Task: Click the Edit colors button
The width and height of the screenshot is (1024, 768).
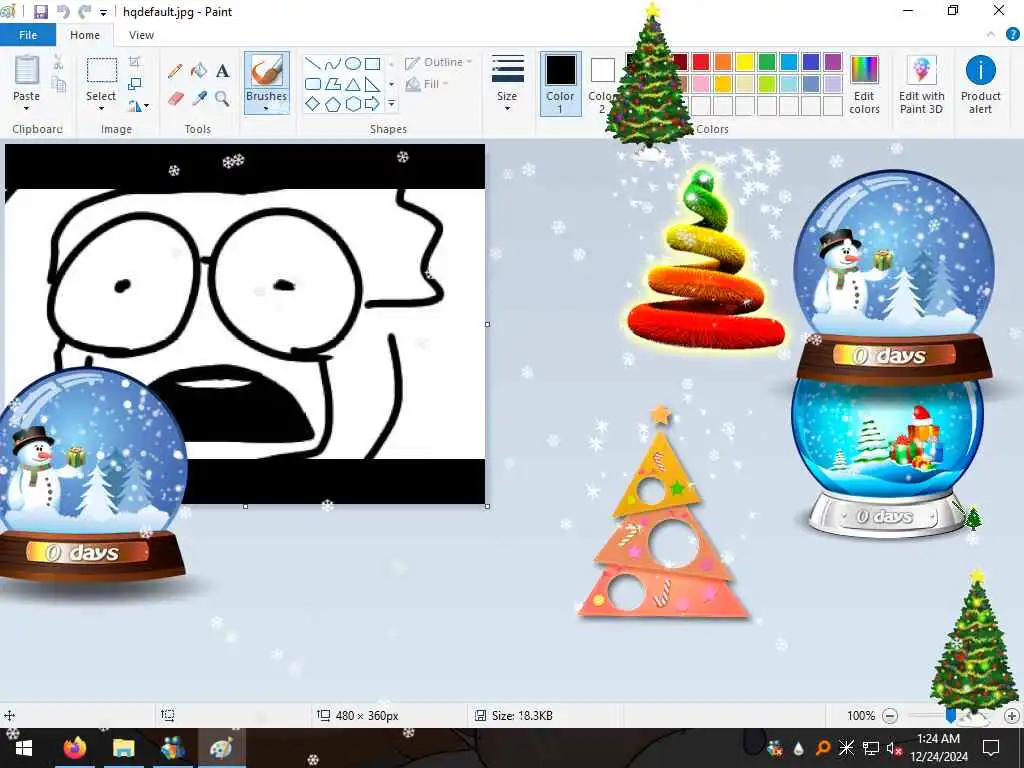Action: pyautogui.click(x=864, y=84)
